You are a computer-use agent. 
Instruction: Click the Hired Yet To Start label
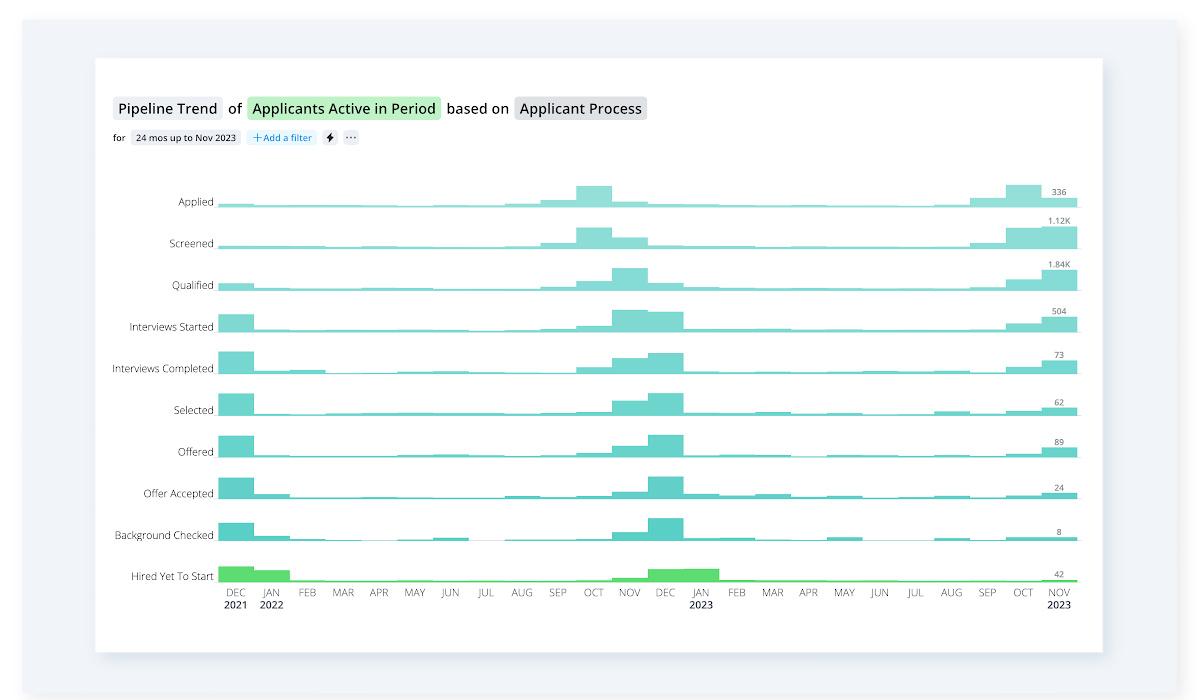click(x=172, y=577)
